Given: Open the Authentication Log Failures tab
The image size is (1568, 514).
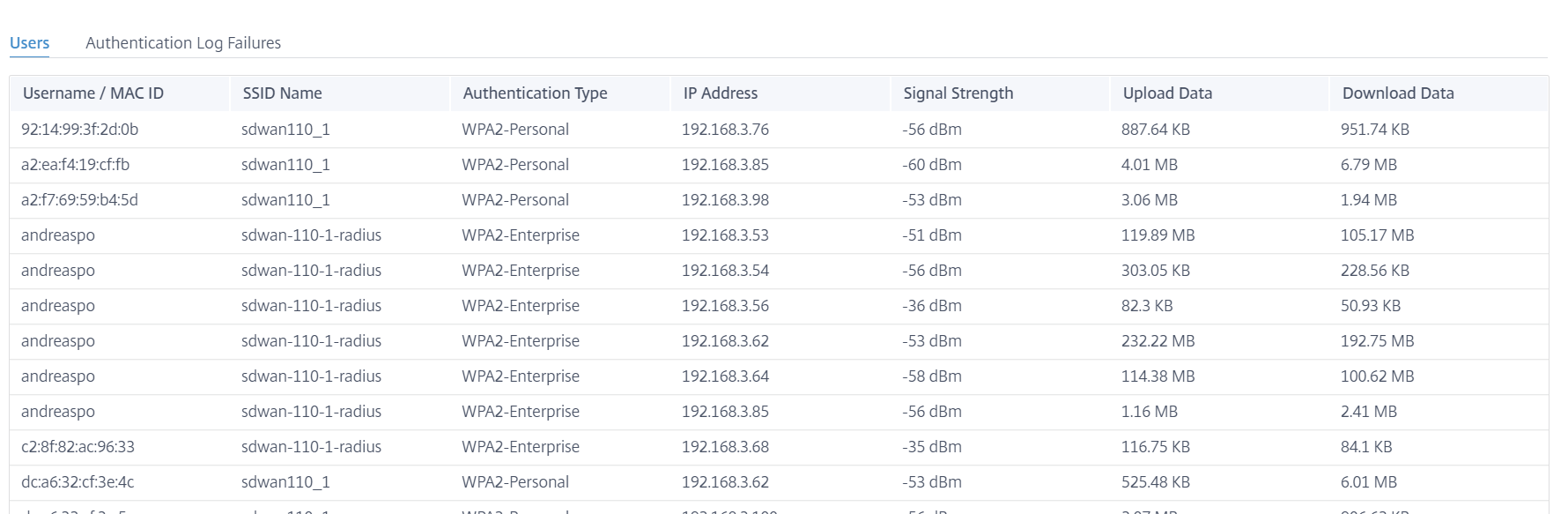Looking at the screenshot, I should 183,43.
